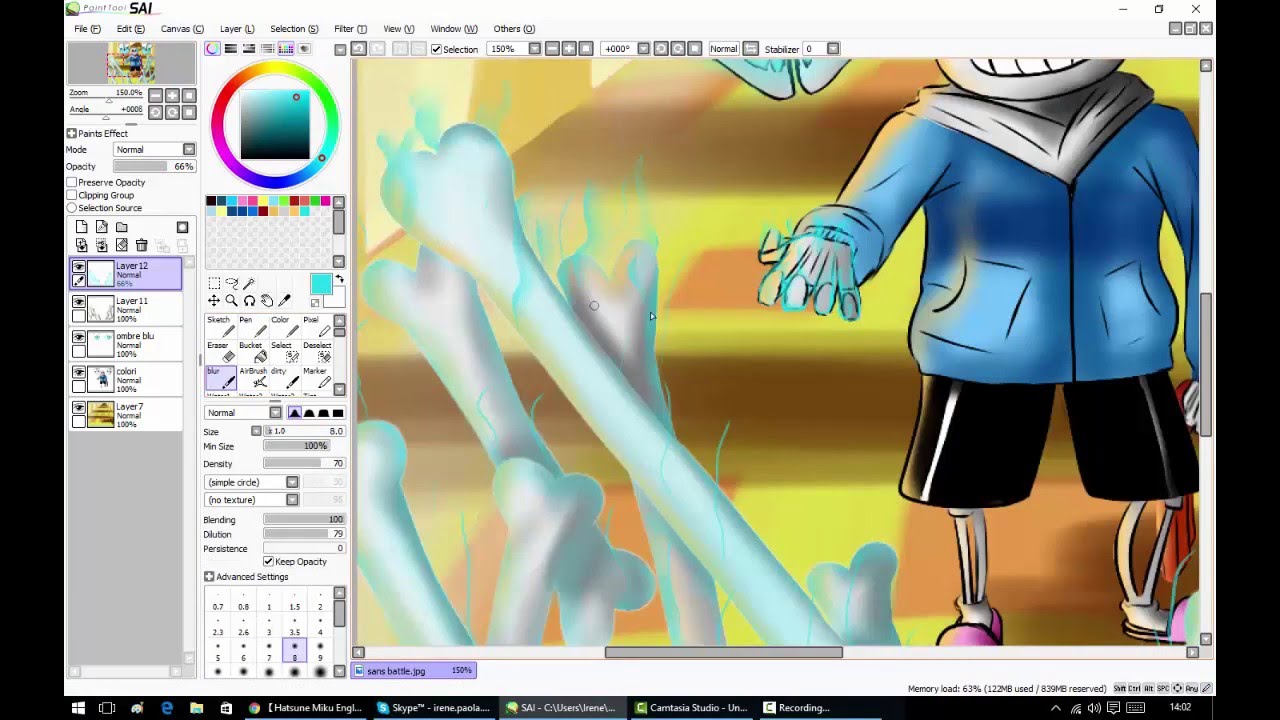Hide Layer 7 visibility eye
1280x720 pixels.
[79, 408]
